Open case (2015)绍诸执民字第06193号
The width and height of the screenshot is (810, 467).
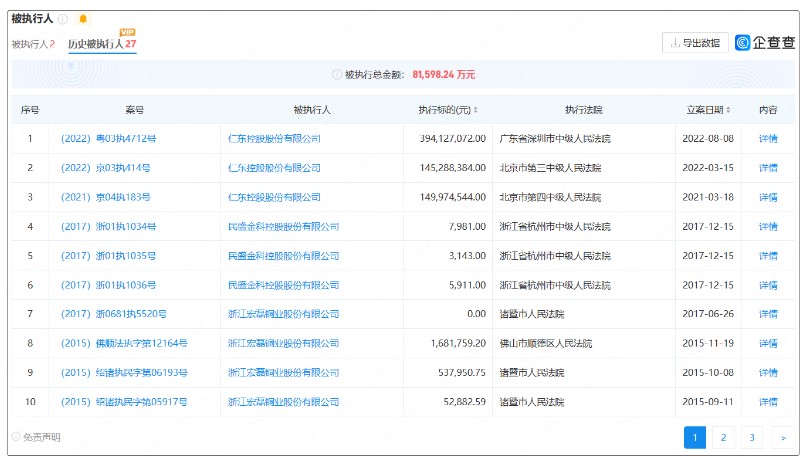[124, 372]
